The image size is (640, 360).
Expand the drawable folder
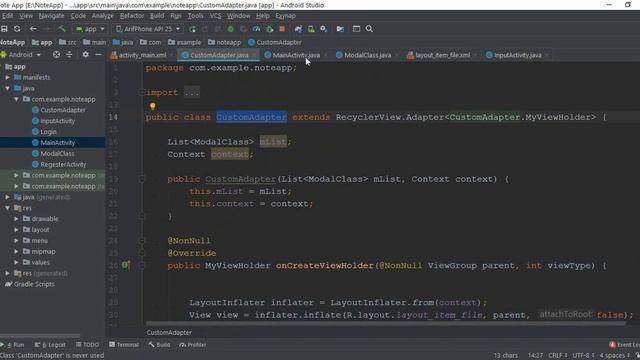[x=16, y=219]
